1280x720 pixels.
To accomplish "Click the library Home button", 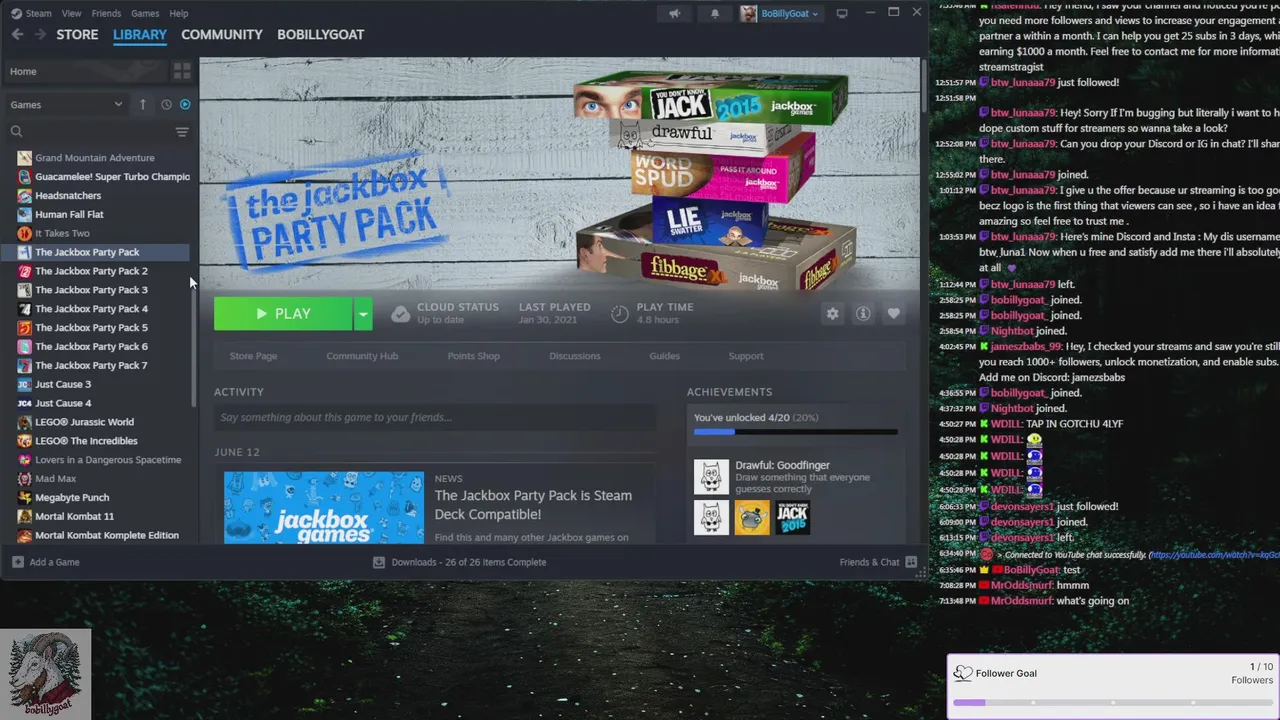I will click(x=85, y=71).
